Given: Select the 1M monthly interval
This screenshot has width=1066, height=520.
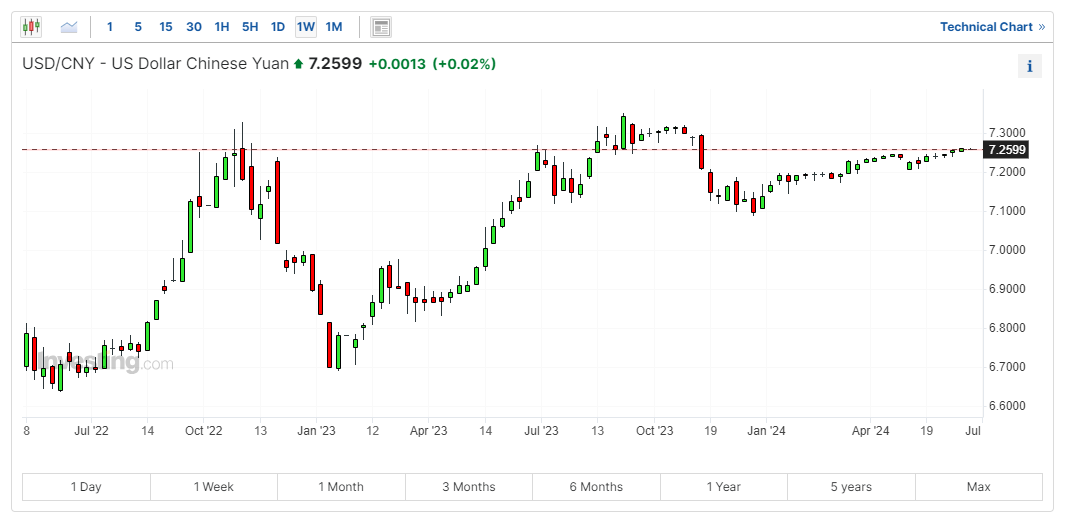Looking at the screenshot, I should 334,27.
